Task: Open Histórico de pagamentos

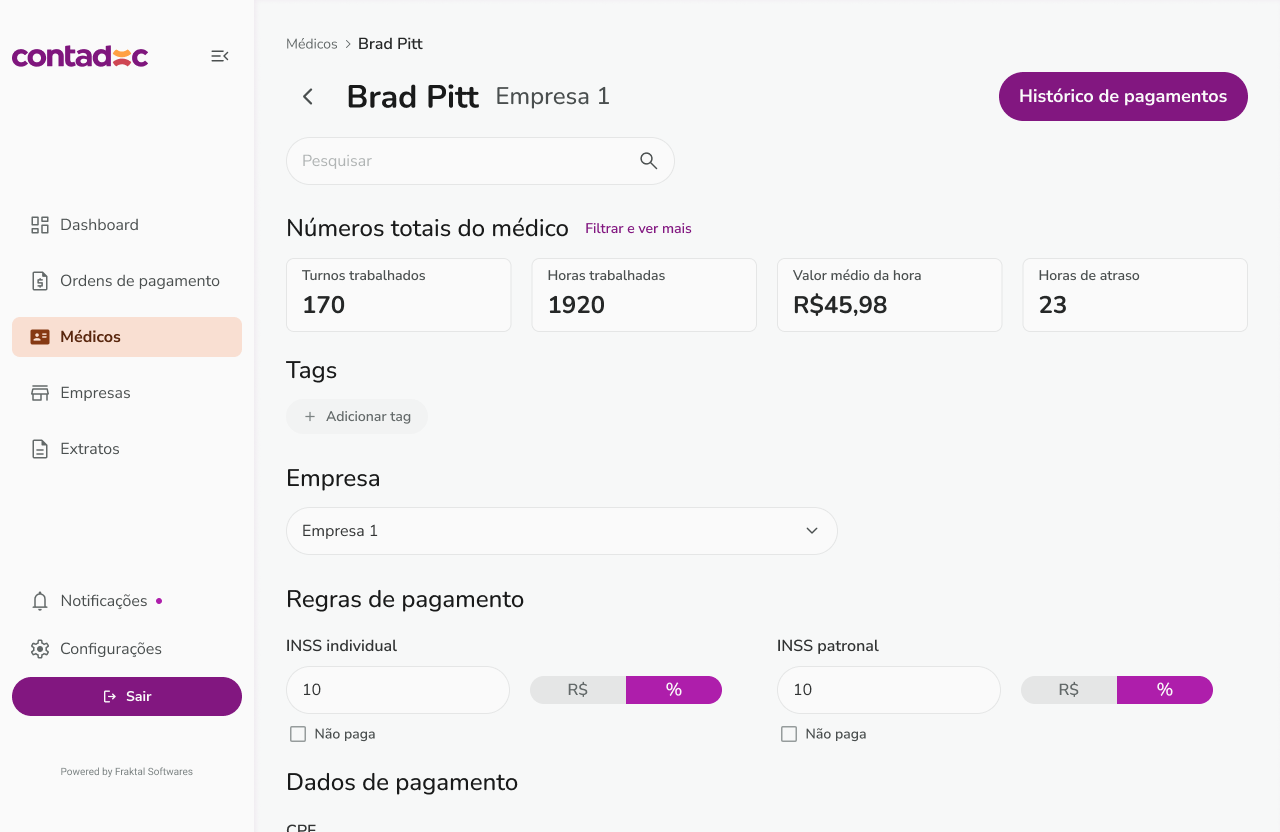Action: click(x=1123, y=97)
